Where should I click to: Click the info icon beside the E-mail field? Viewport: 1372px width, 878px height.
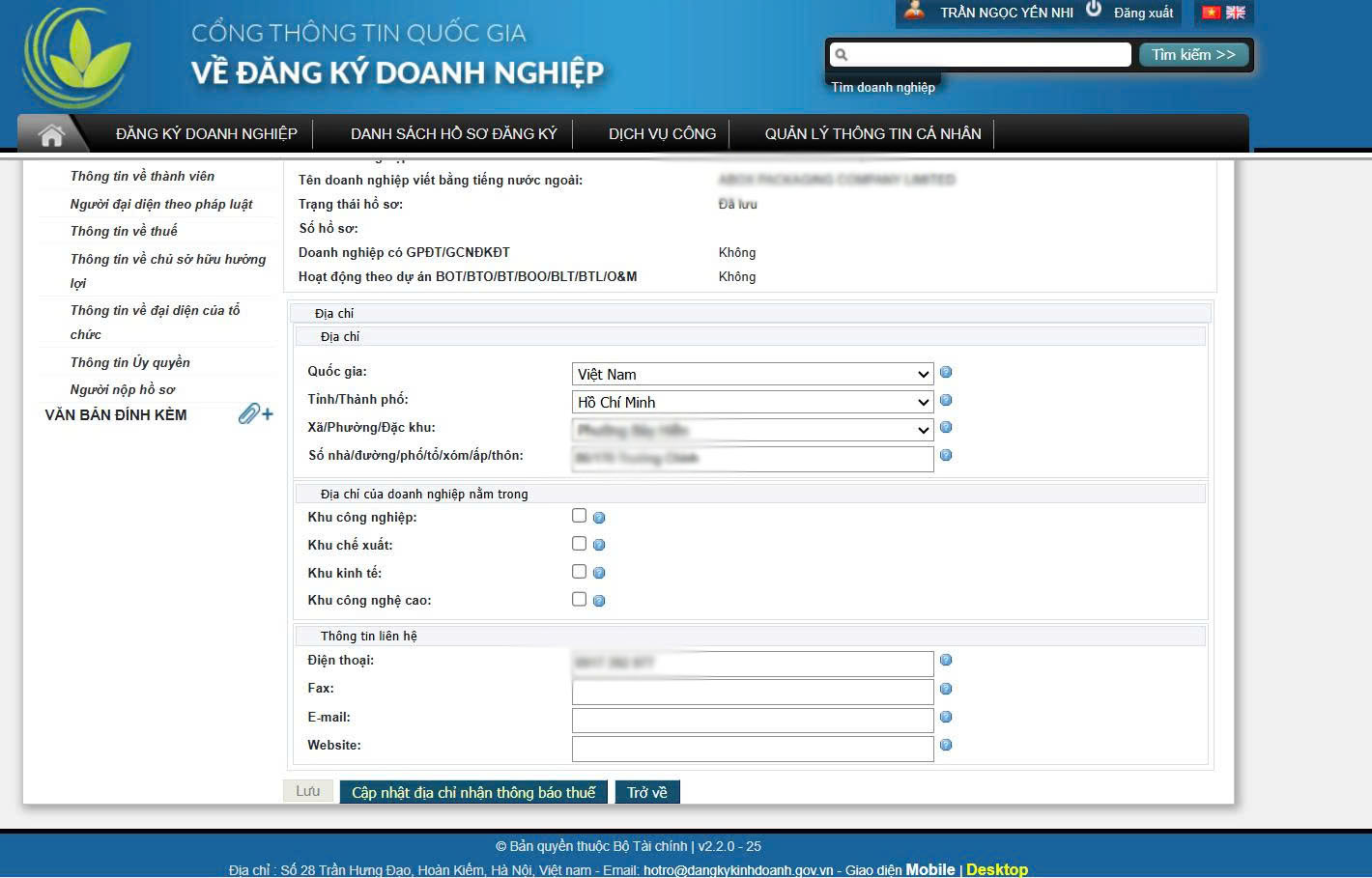(946, 717)
